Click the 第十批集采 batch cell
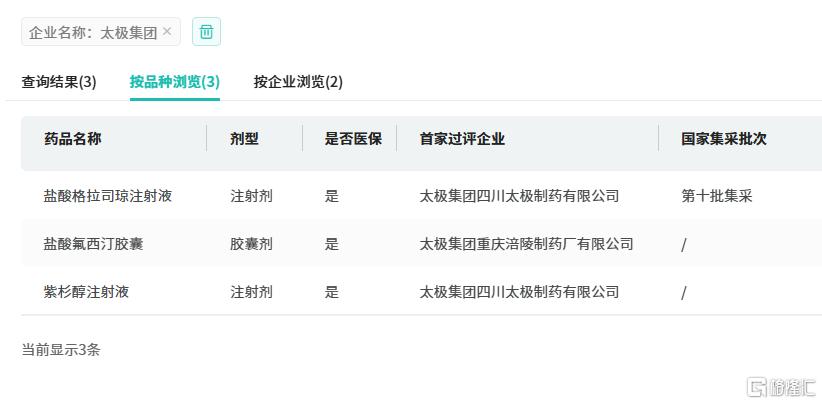 click(x=717, y=196)
